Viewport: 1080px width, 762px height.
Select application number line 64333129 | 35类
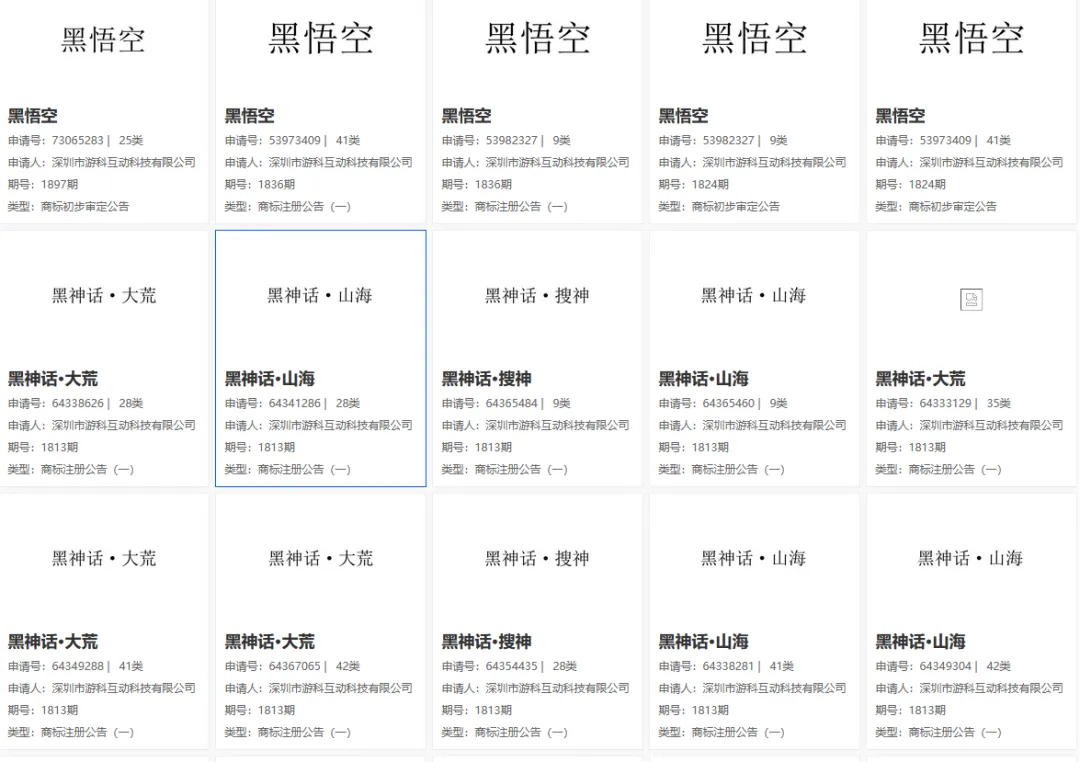click(x=944, y=404)
